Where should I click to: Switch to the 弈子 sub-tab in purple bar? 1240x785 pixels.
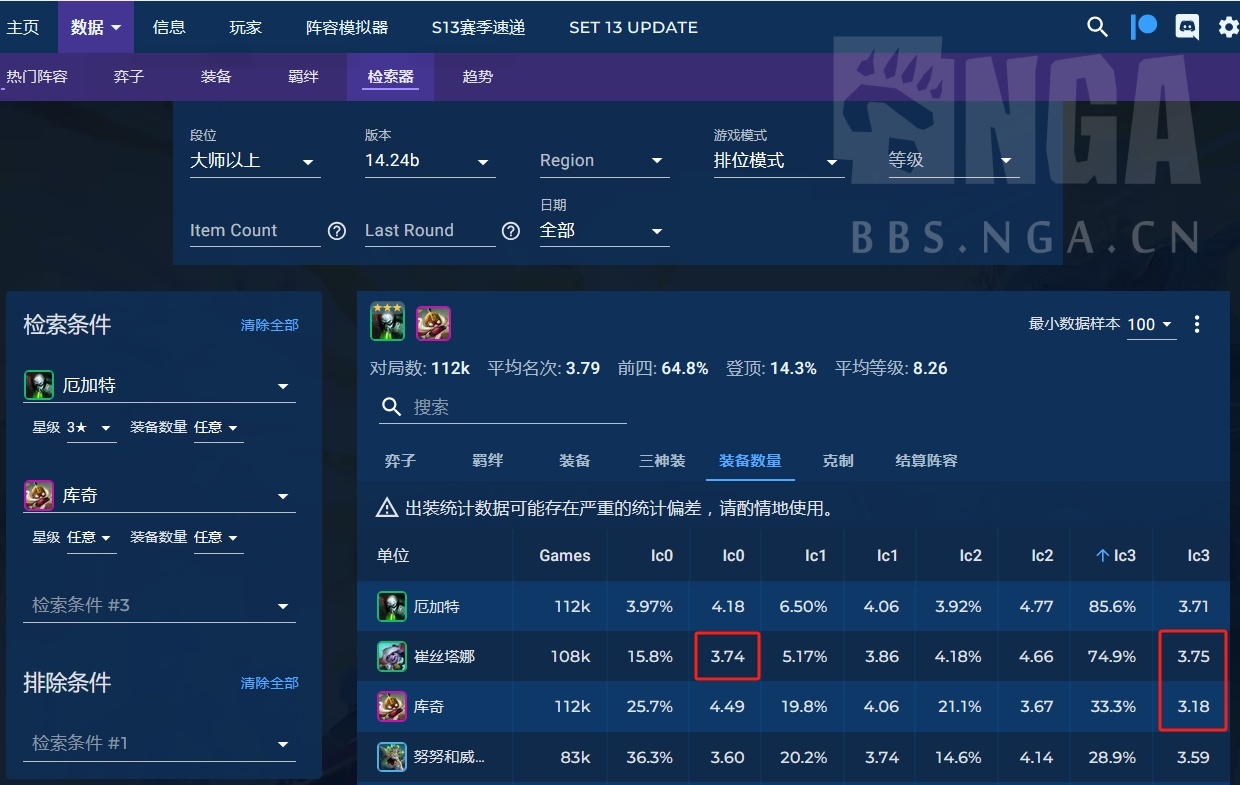[129, 76]
